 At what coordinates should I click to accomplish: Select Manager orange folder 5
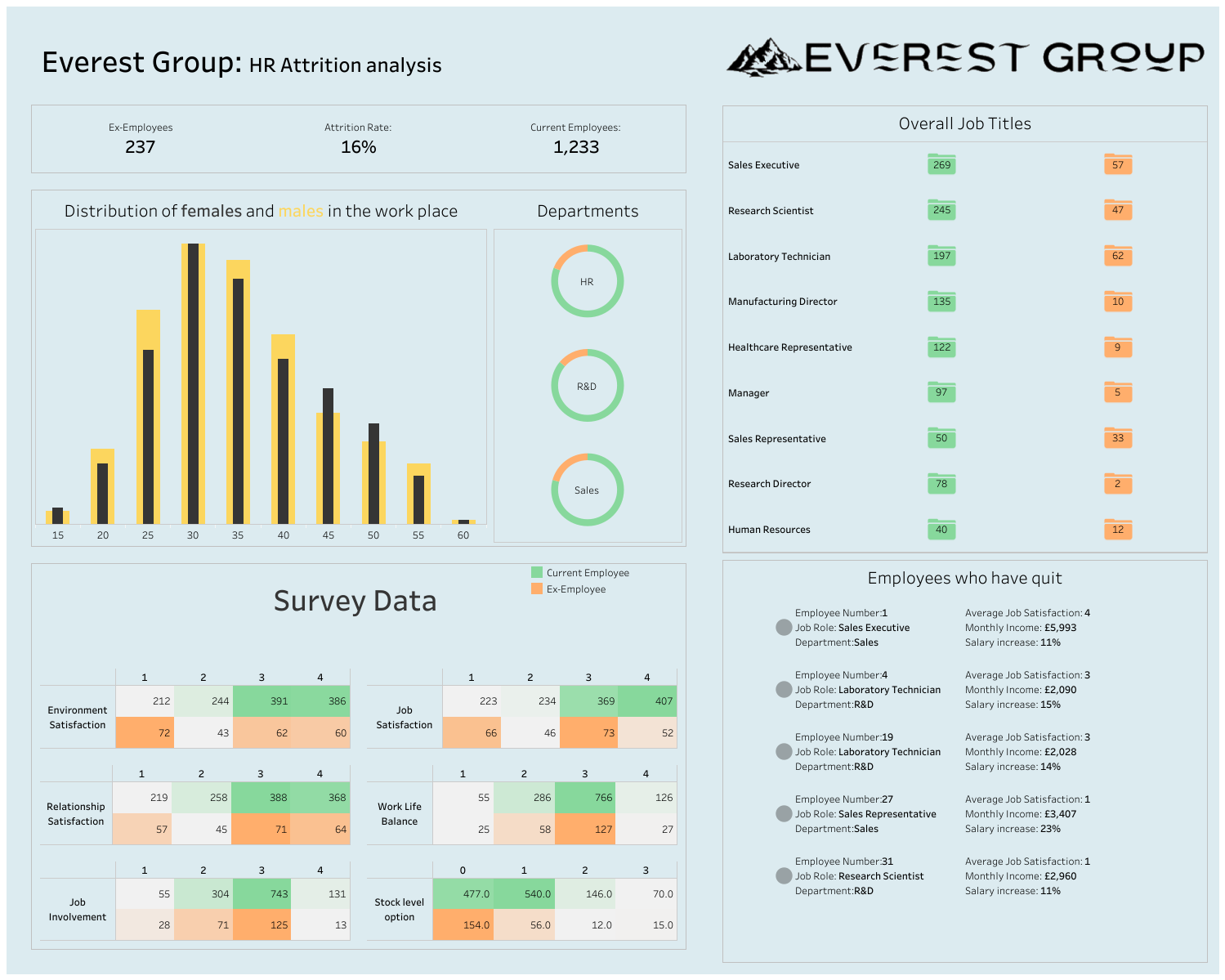(1118, 392)
